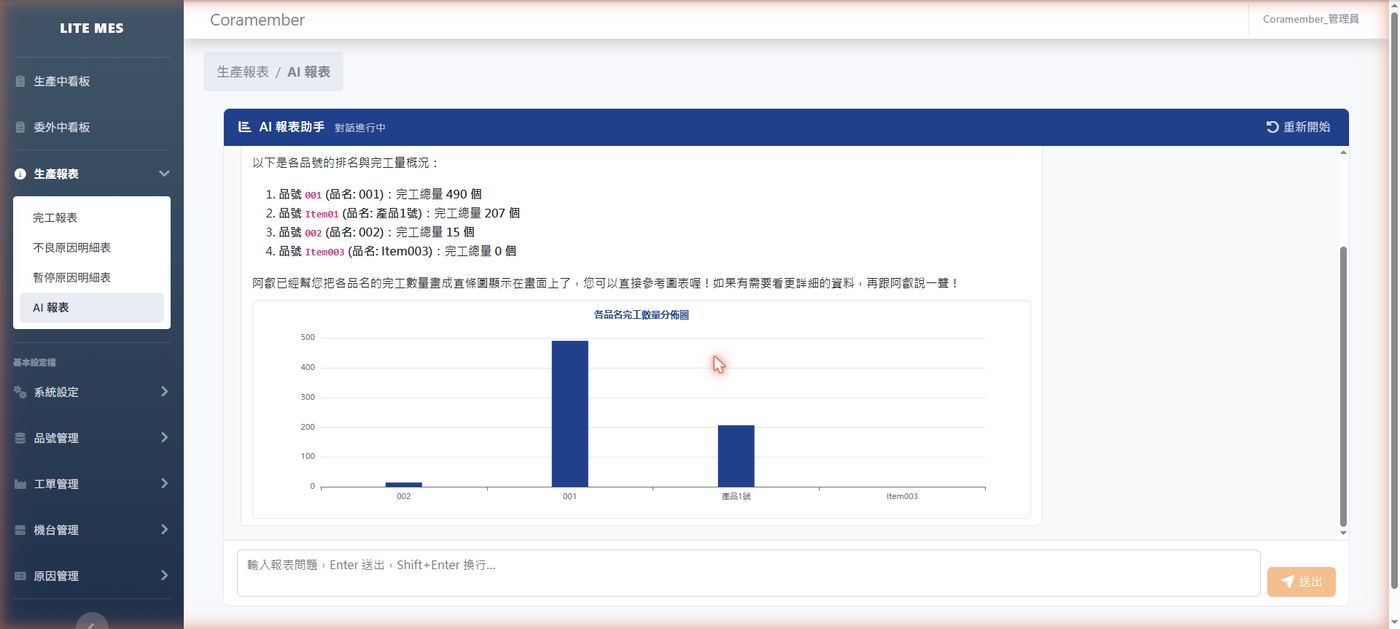Image resolution: width=1400 pixels, height=629 pixels.
Task: Click the 送出 send button
Action: click(x=1301, y=582)
